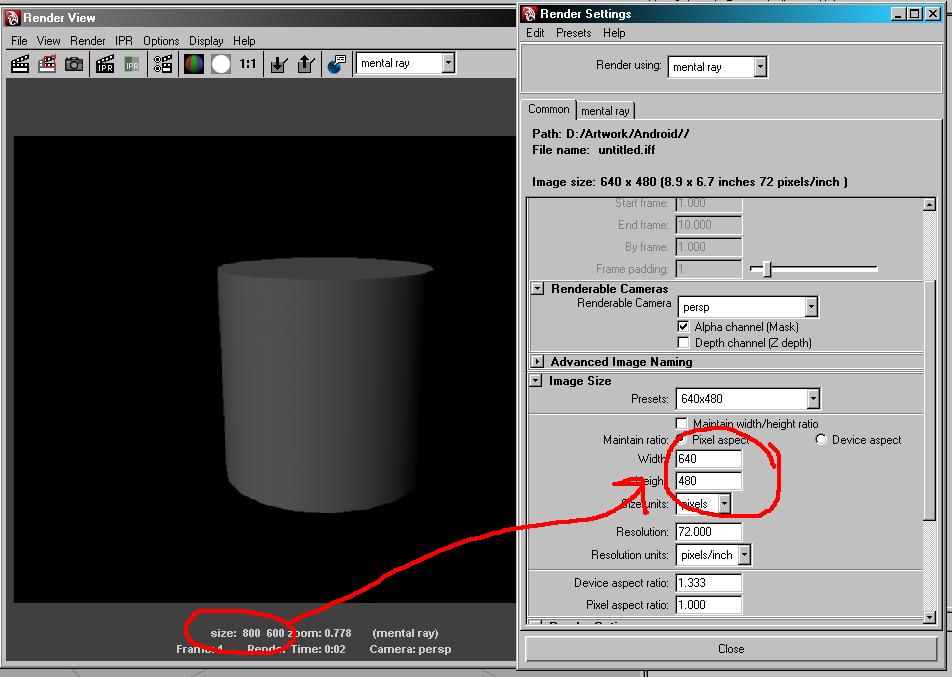Click the Frame padding slider handle
This screenshot has width=952, height=677.
click(x=767, y=268)
